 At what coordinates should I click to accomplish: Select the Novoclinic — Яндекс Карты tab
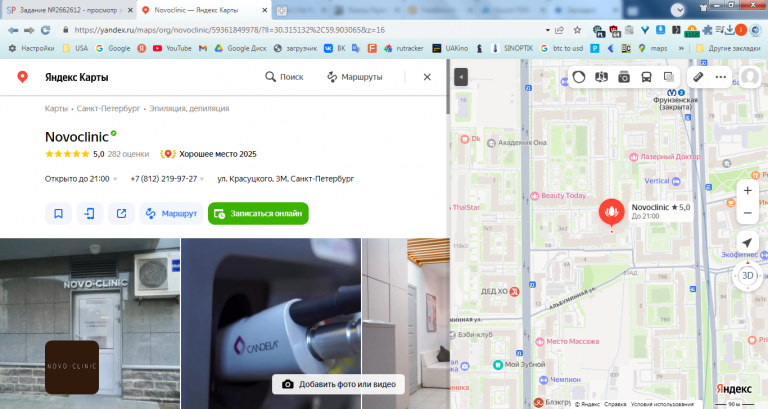click(204, 10)
